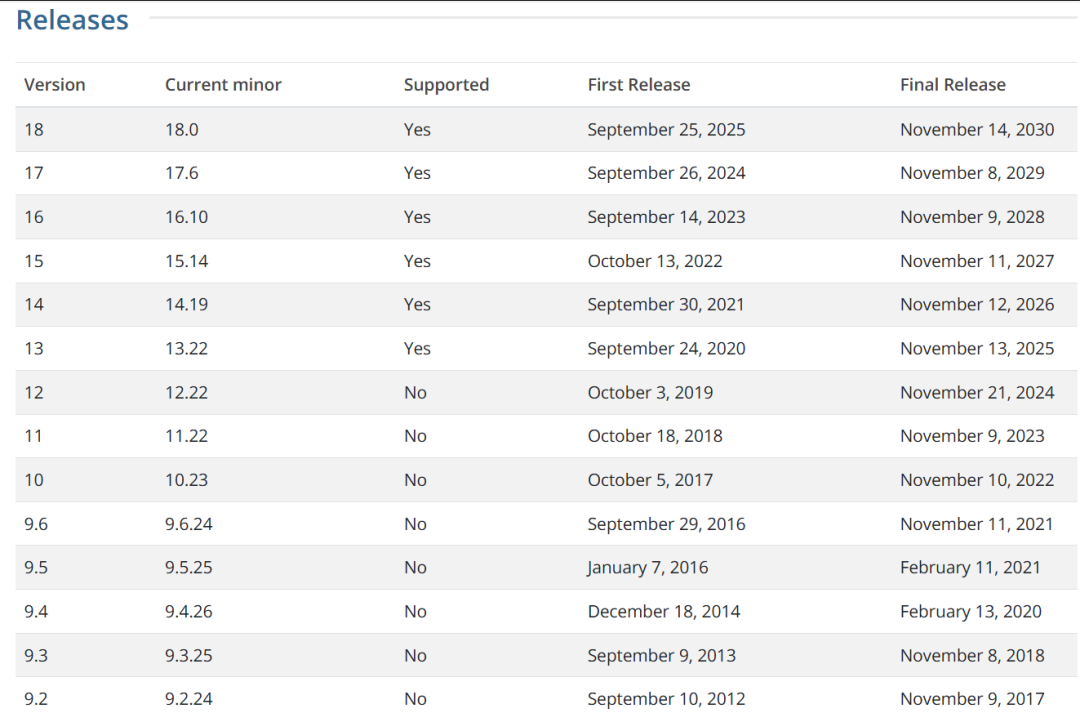Click the Final Release column header
The image size is (1080, 713).
point(952,85)
